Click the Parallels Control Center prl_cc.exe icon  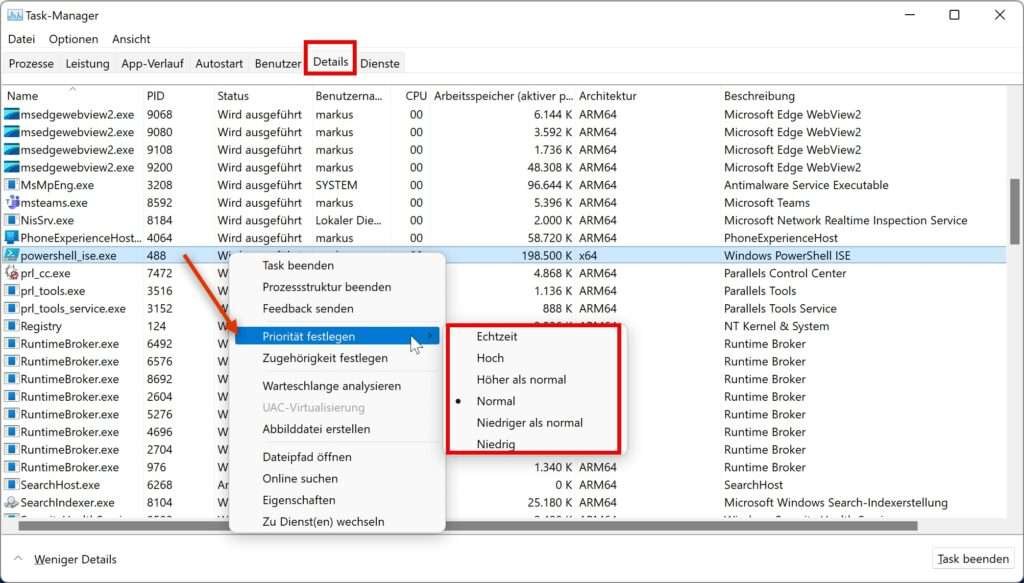(x=12, y=273)
